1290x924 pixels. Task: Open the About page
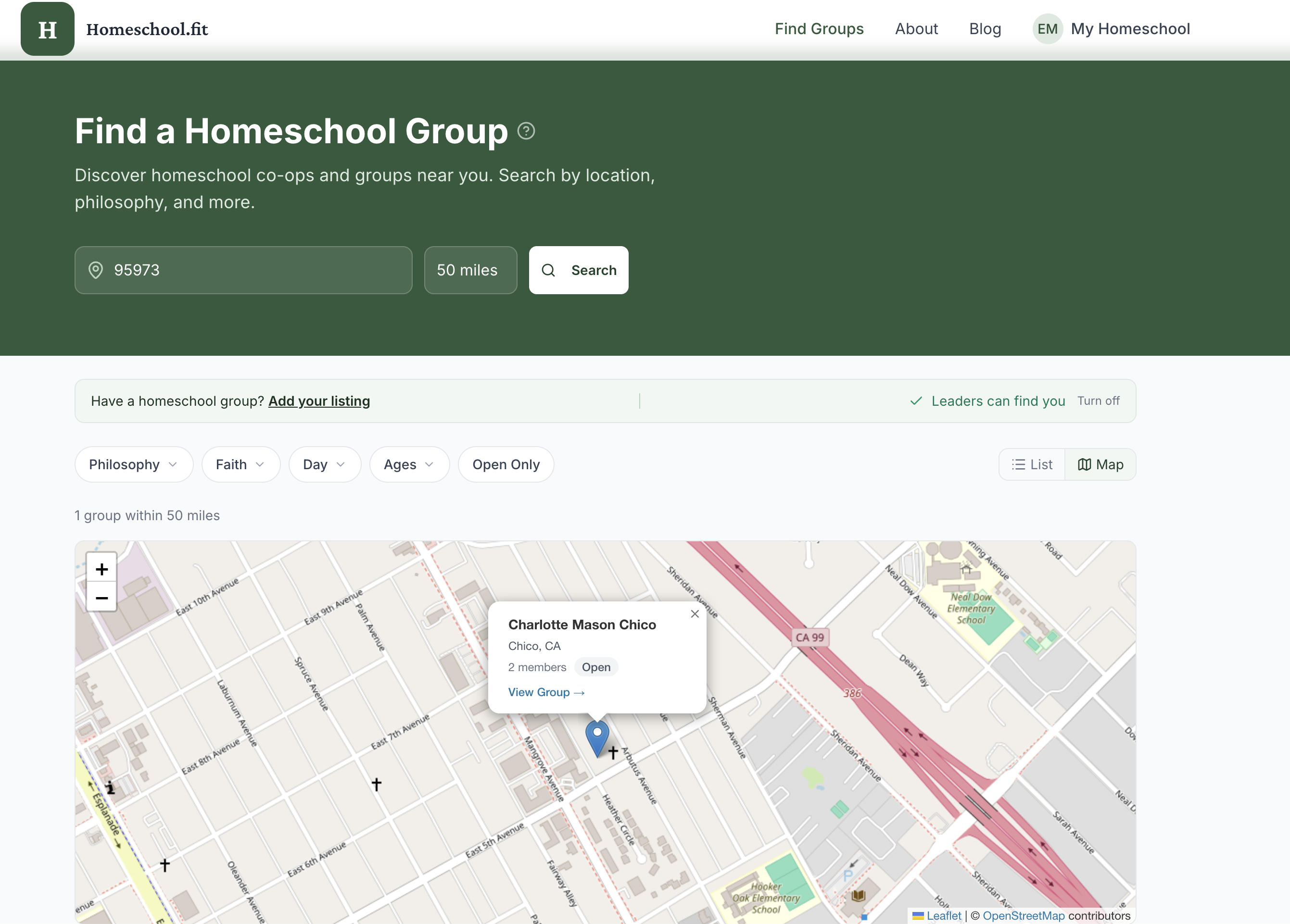[x=916, y=29]
